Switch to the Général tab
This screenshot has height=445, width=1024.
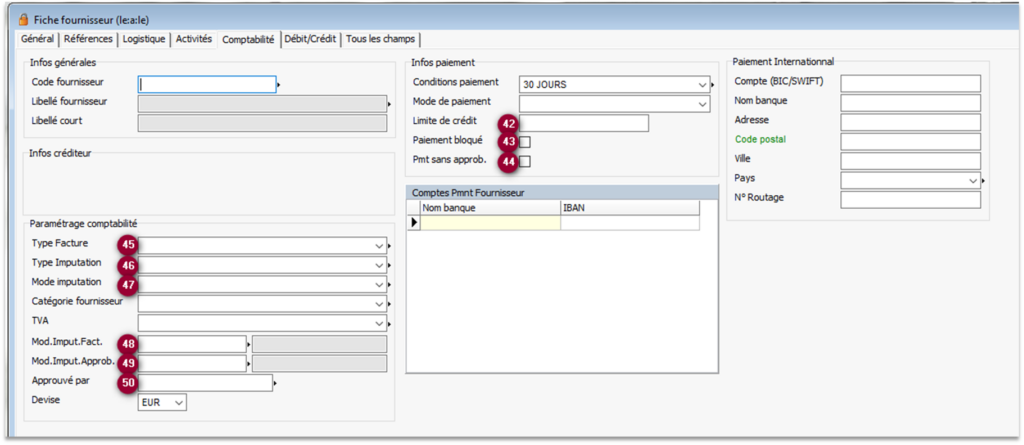[38, 39]
